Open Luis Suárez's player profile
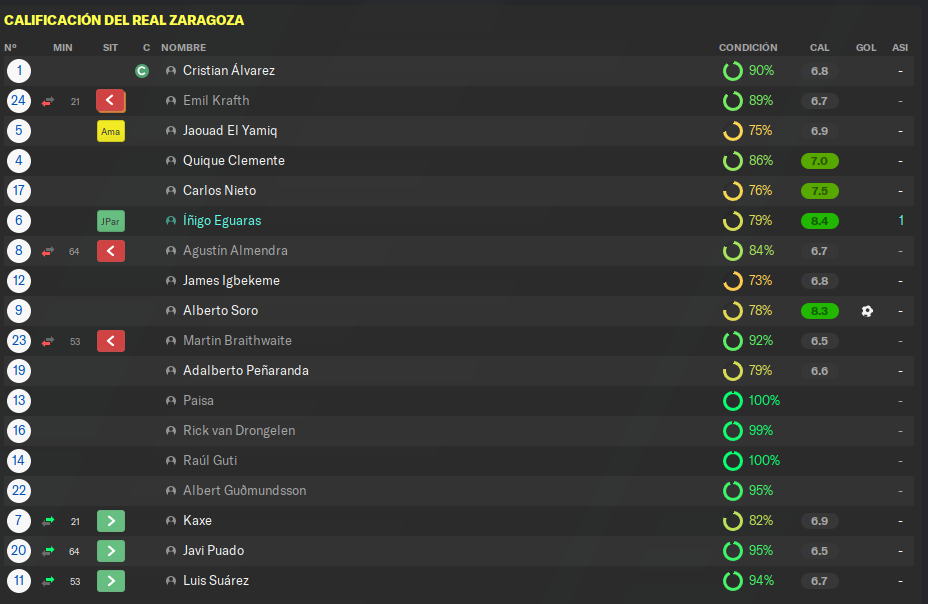This screenshot has height=604, width=928. 216,580
